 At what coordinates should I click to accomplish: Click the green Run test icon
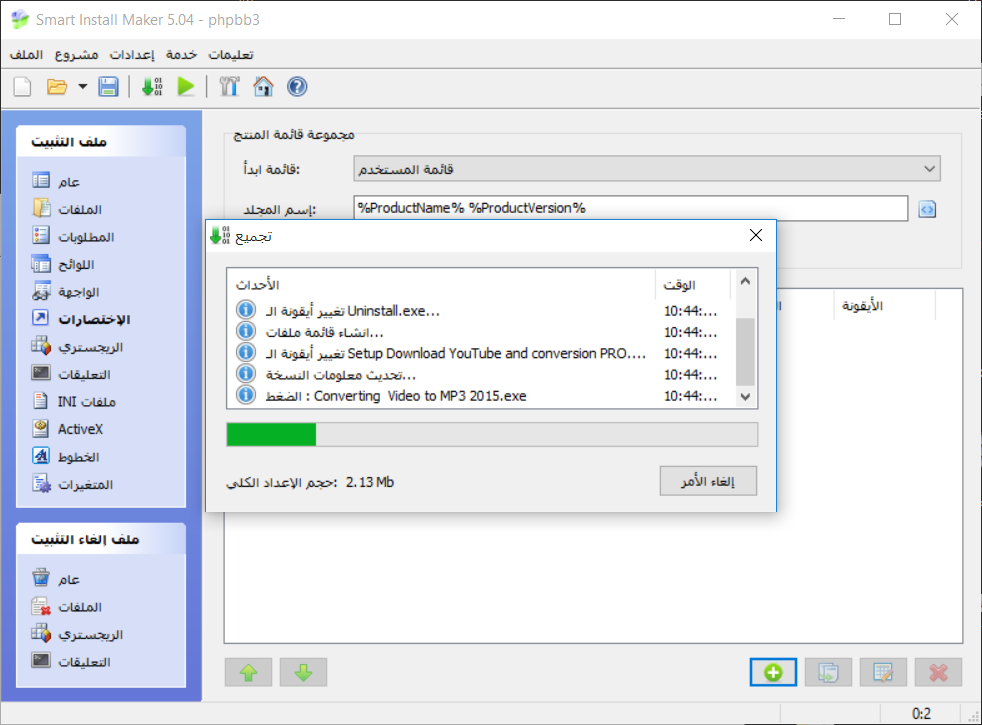[x=186, y=86]
